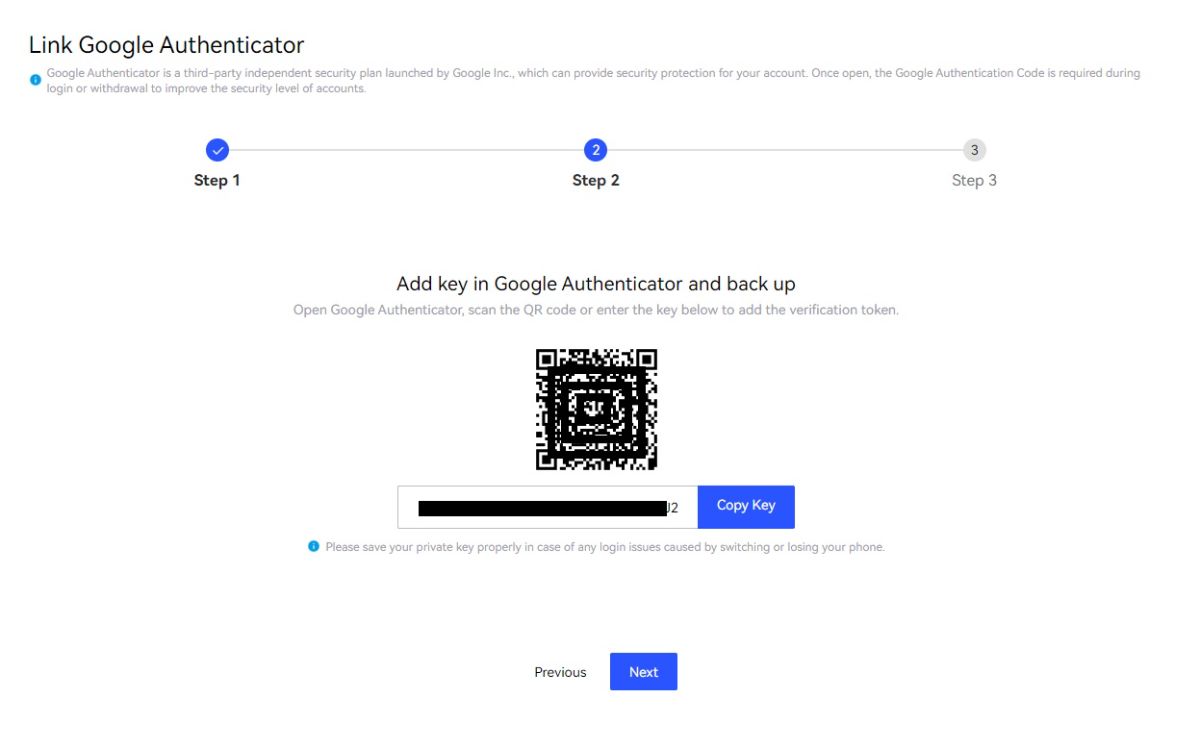Click info icon next to private key warning

[x=314, y=546]
